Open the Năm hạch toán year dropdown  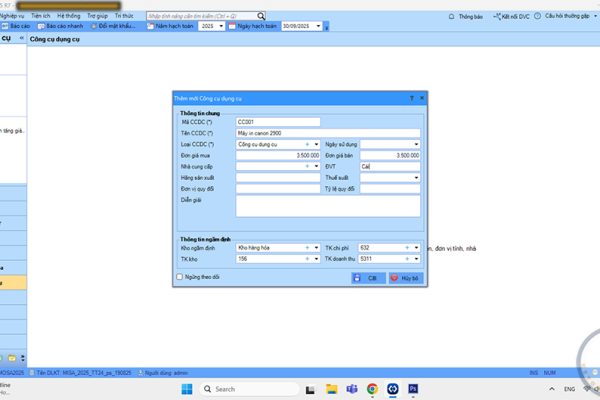tap(221, 26)
